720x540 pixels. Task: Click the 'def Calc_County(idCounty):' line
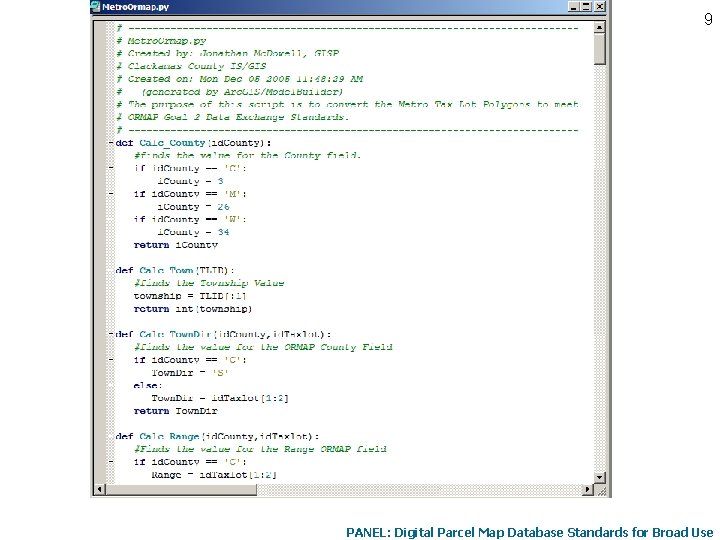(x=193, y=143)
